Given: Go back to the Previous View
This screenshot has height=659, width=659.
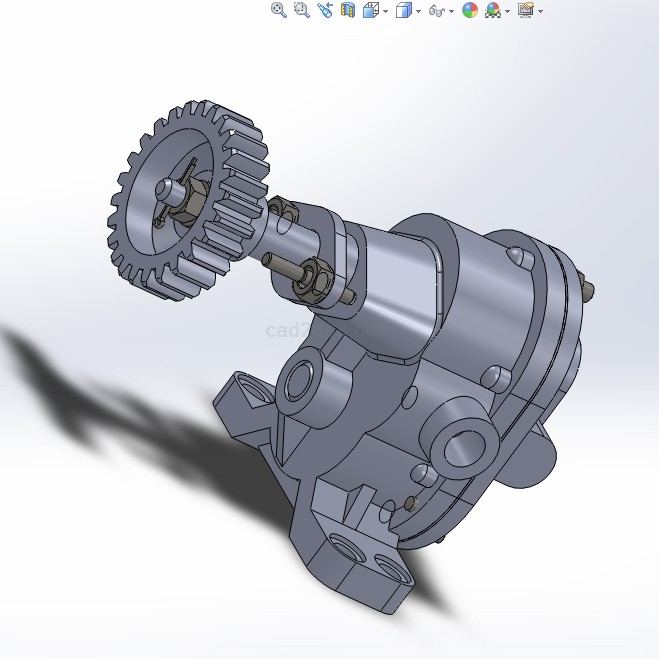Looking at the screenshot, I should [x=324, y=10].
